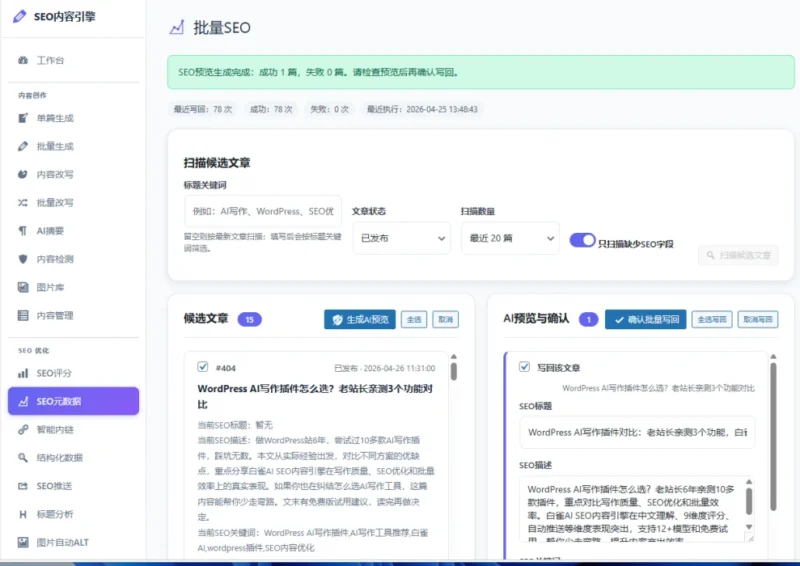Open the AI摘要 paragraph icon
The width and height of the screenshot is (800, 566).
coord(23,231)
